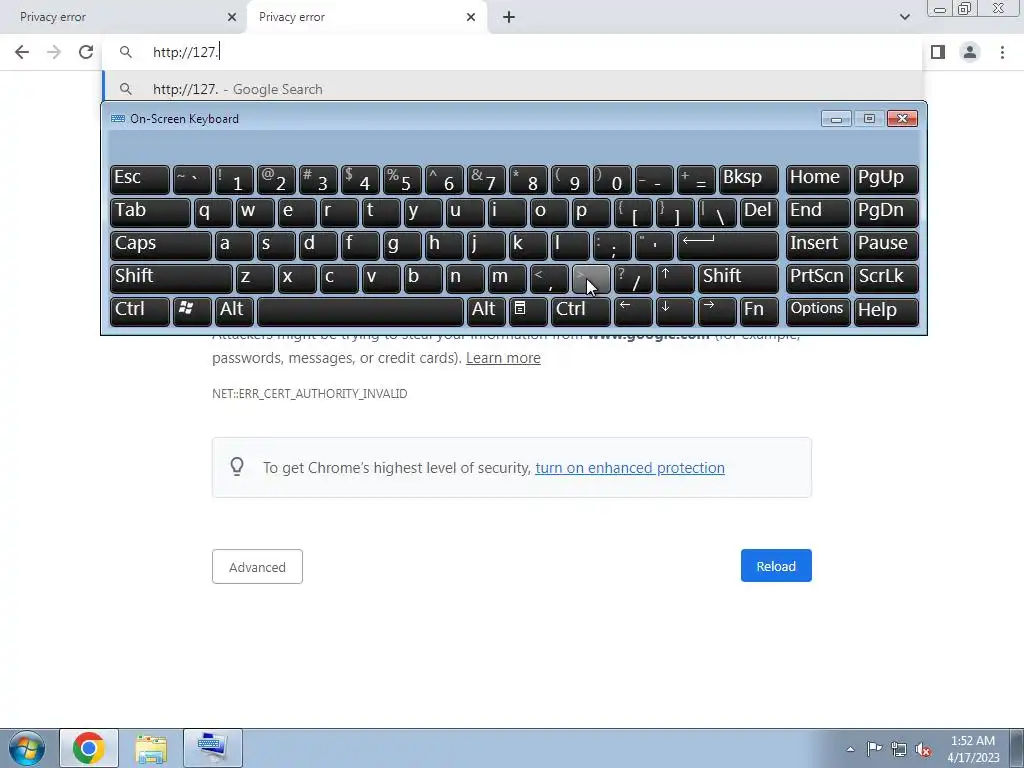Tap the End key
The height and width of the screenshot is (768, 1024).
pyautogui.click(x=818, y=212)
